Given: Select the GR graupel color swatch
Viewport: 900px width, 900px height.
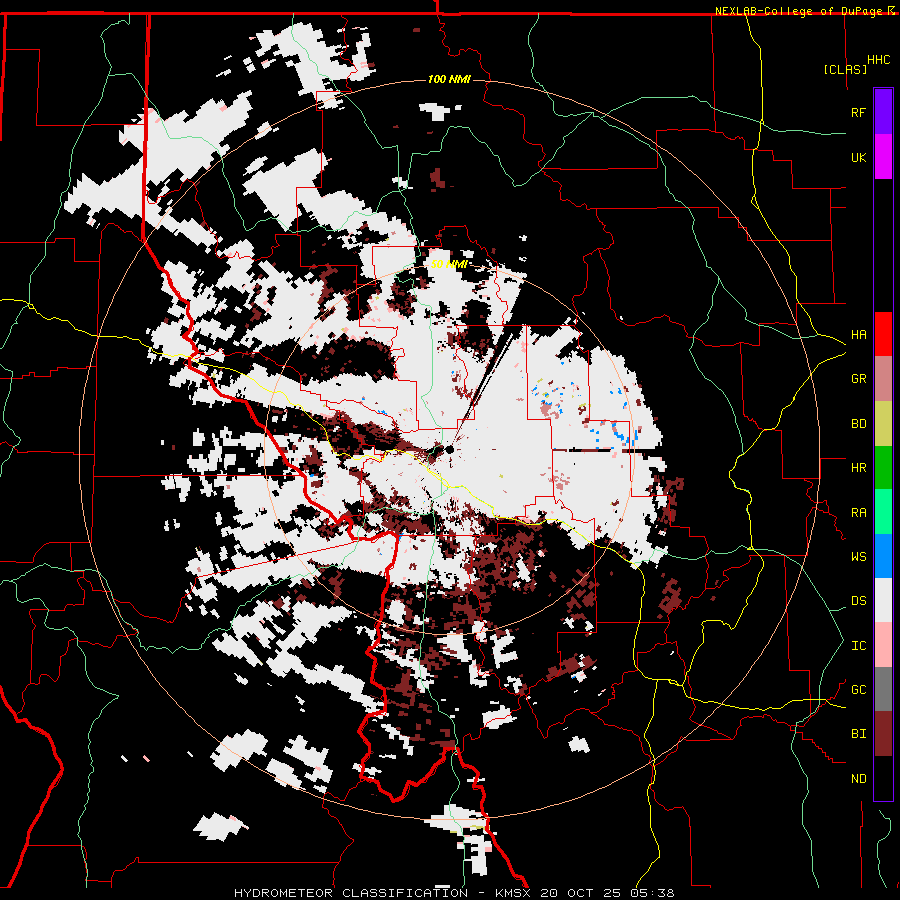Looking at the screenshot, I should pyautogui.click(x=883, y=379).
